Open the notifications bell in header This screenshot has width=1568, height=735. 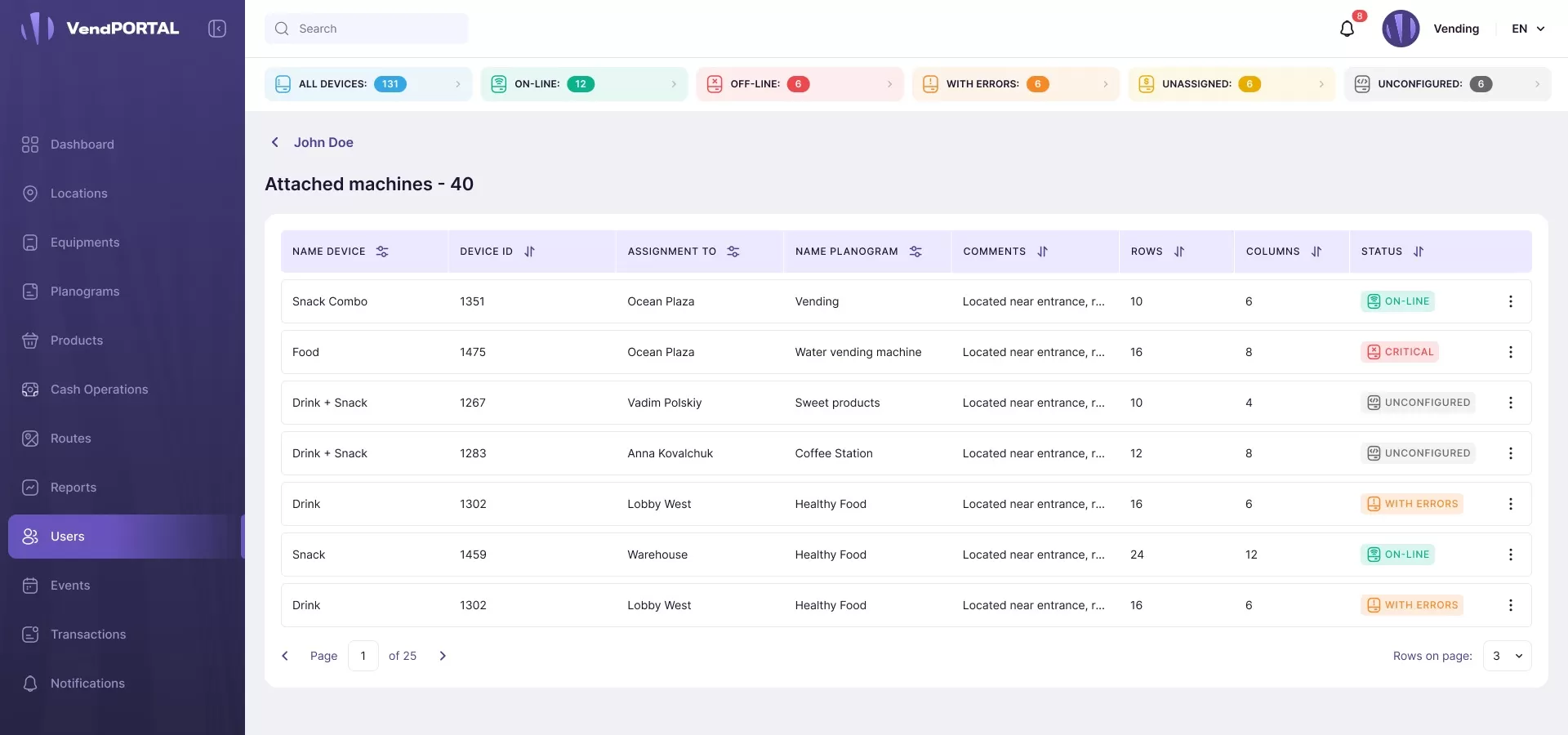coord(1347,29)
